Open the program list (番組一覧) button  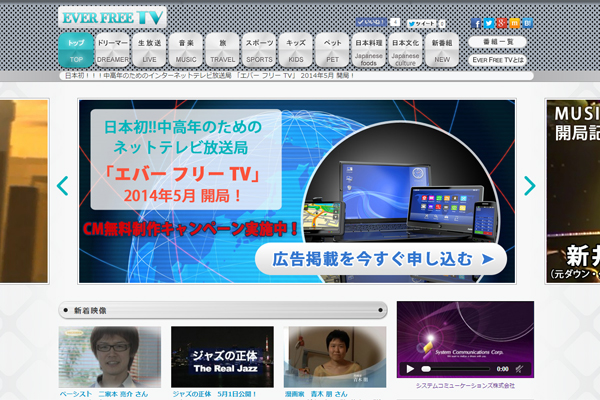tap(497, 42)
